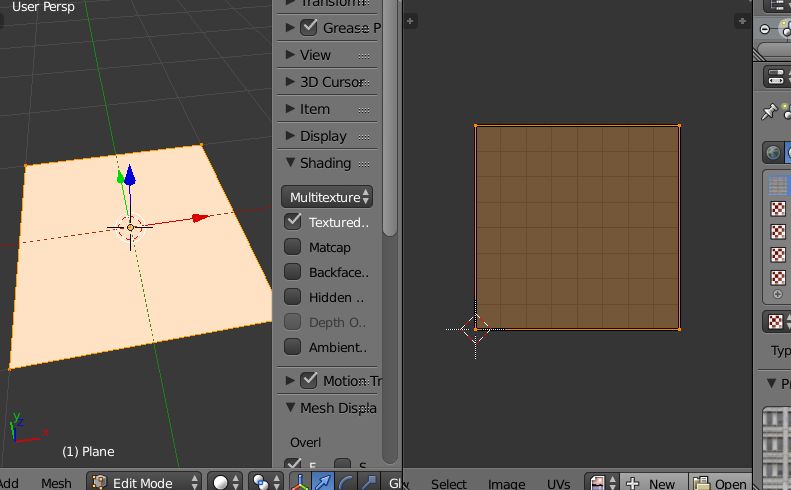The image size is (791, 490).
Task: Select the scale manipulator icon
Action: point(368,482)
